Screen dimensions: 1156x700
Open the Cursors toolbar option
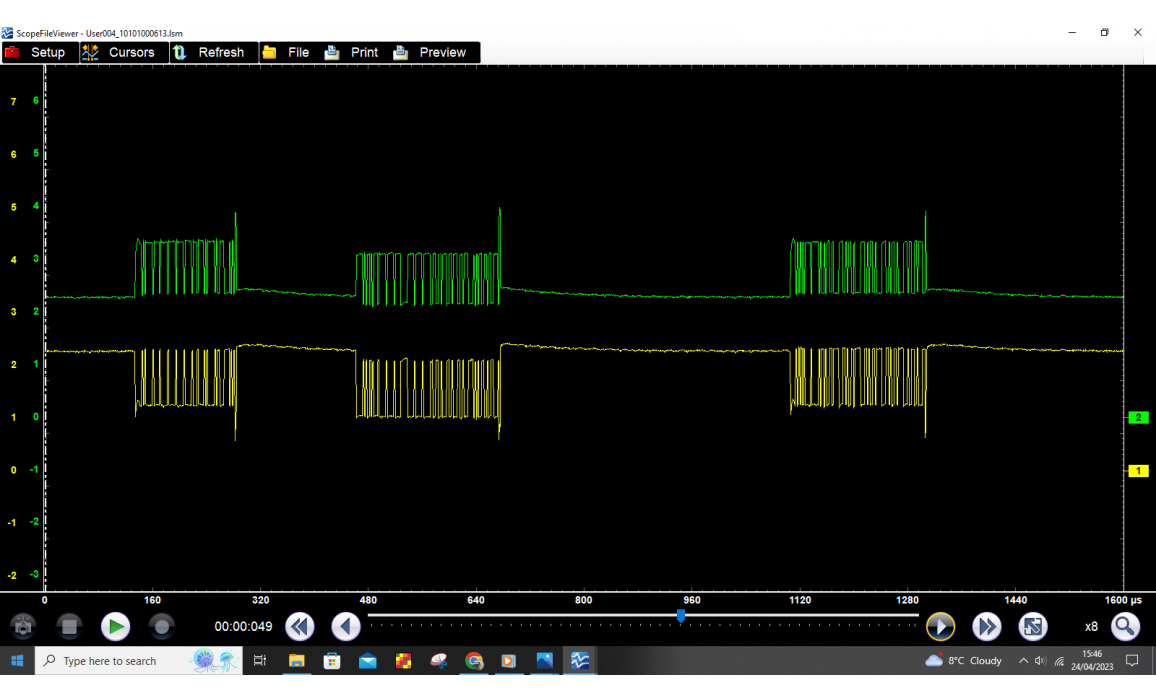point(119,52)
